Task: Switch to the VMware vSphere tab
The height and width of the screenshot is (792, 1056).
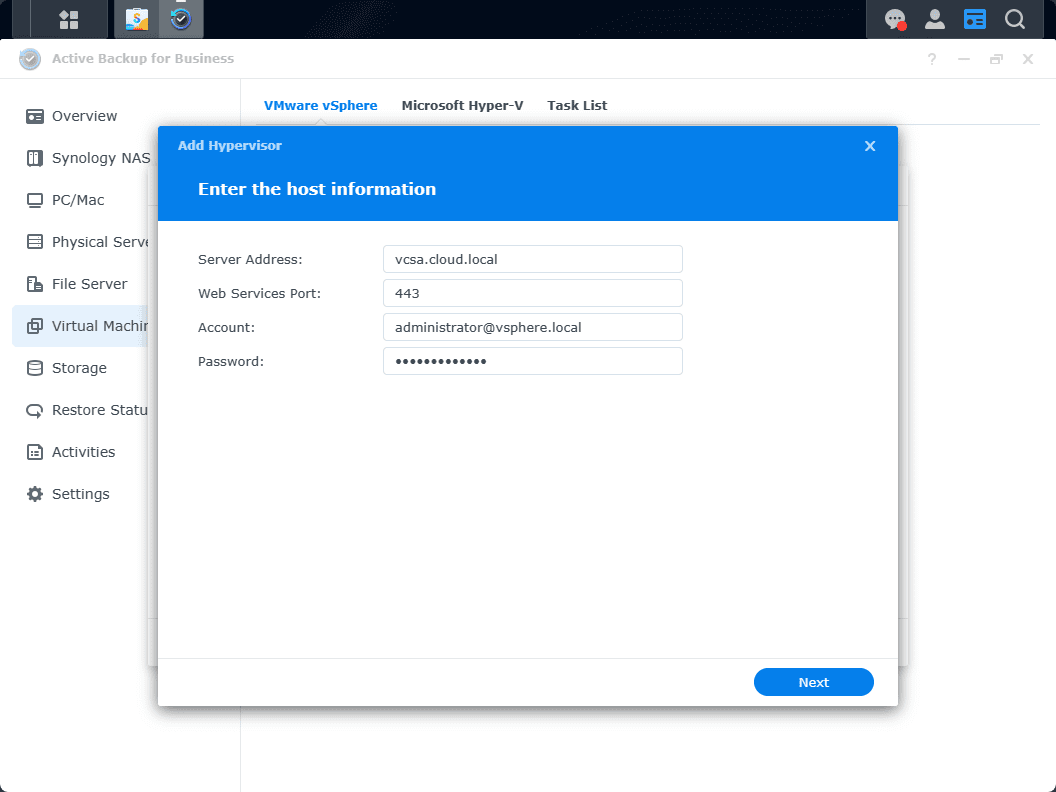Action: 321,106
